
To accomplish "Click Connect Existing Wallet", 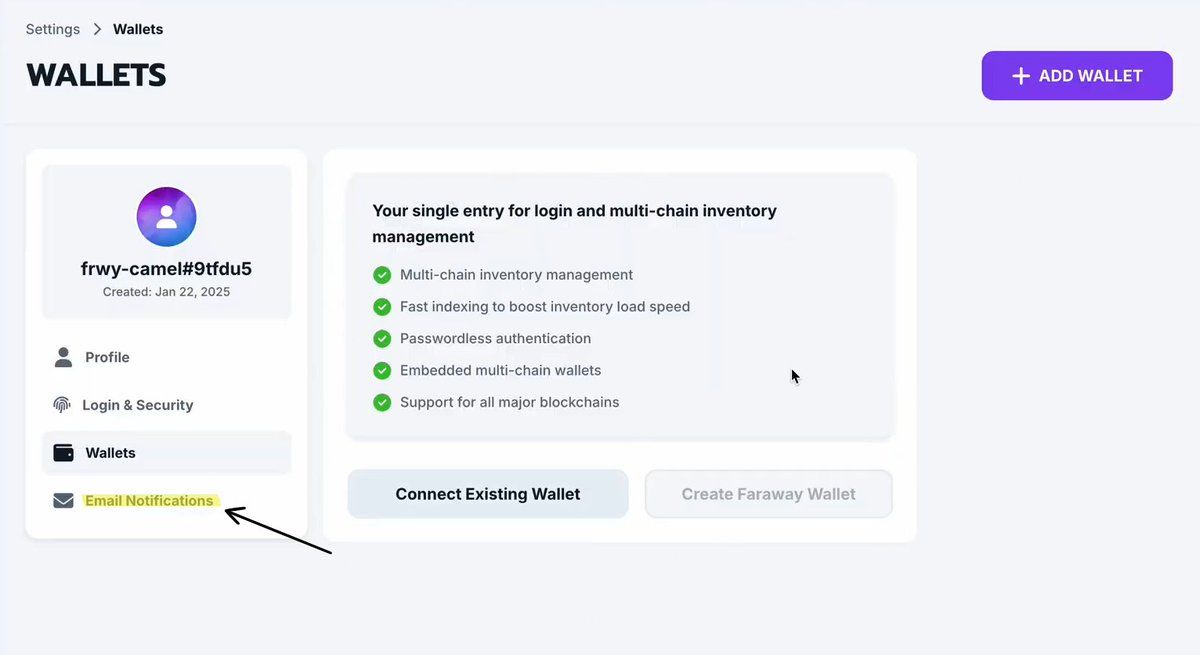I will point(488,494).
